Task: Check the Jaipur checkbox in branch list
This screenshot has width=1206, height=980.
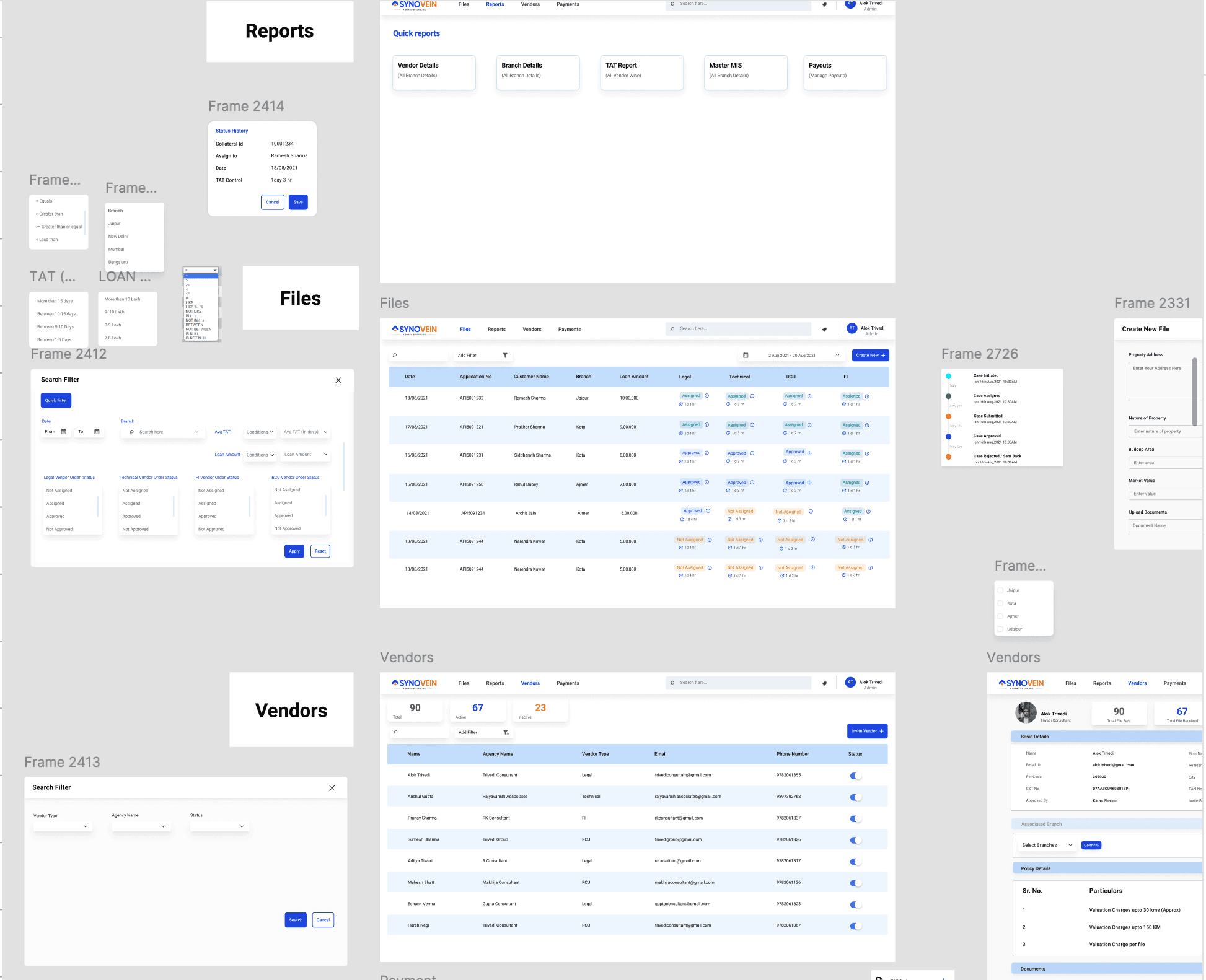Action: tap(1000, 590)
